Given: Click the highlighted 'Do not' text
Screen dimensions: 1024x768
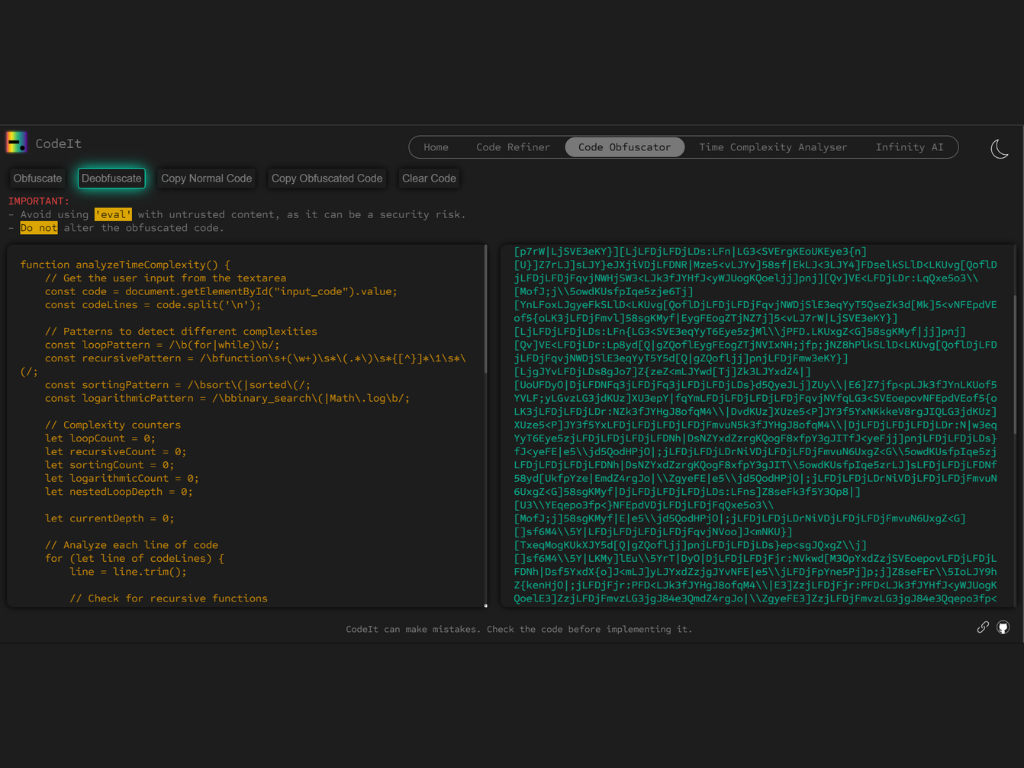Looking at the screenshot, I should tap(39, 227).
